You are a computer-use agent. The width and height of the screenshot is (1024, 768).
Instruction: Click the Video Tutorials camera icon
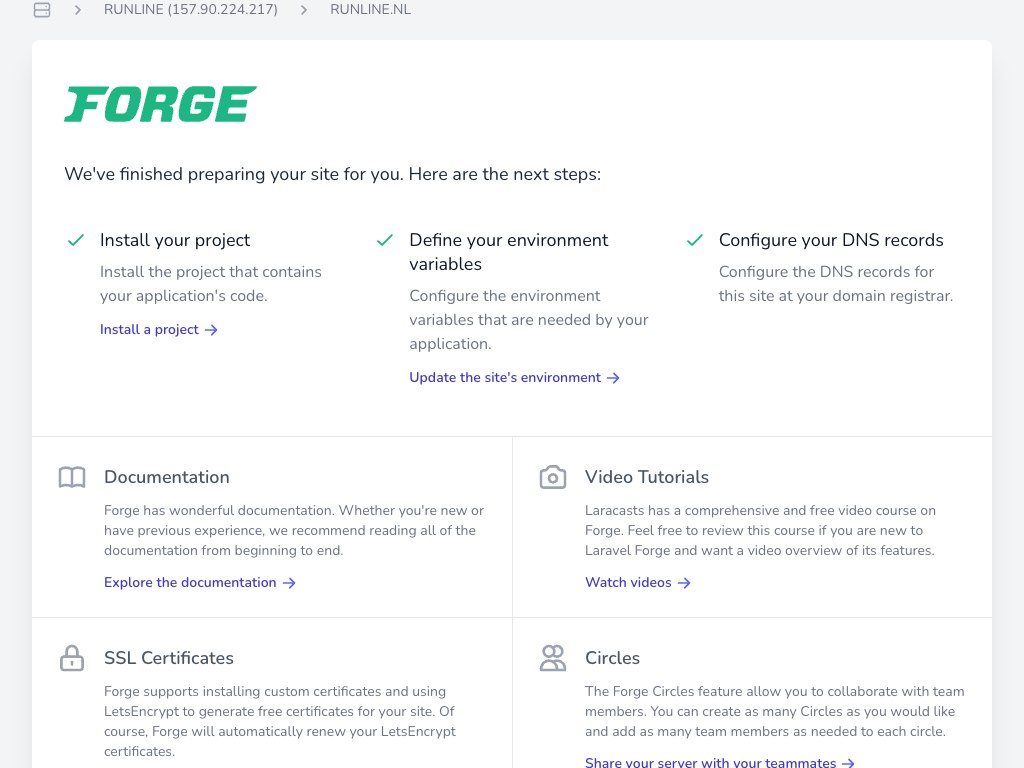[x=553, y=477]
